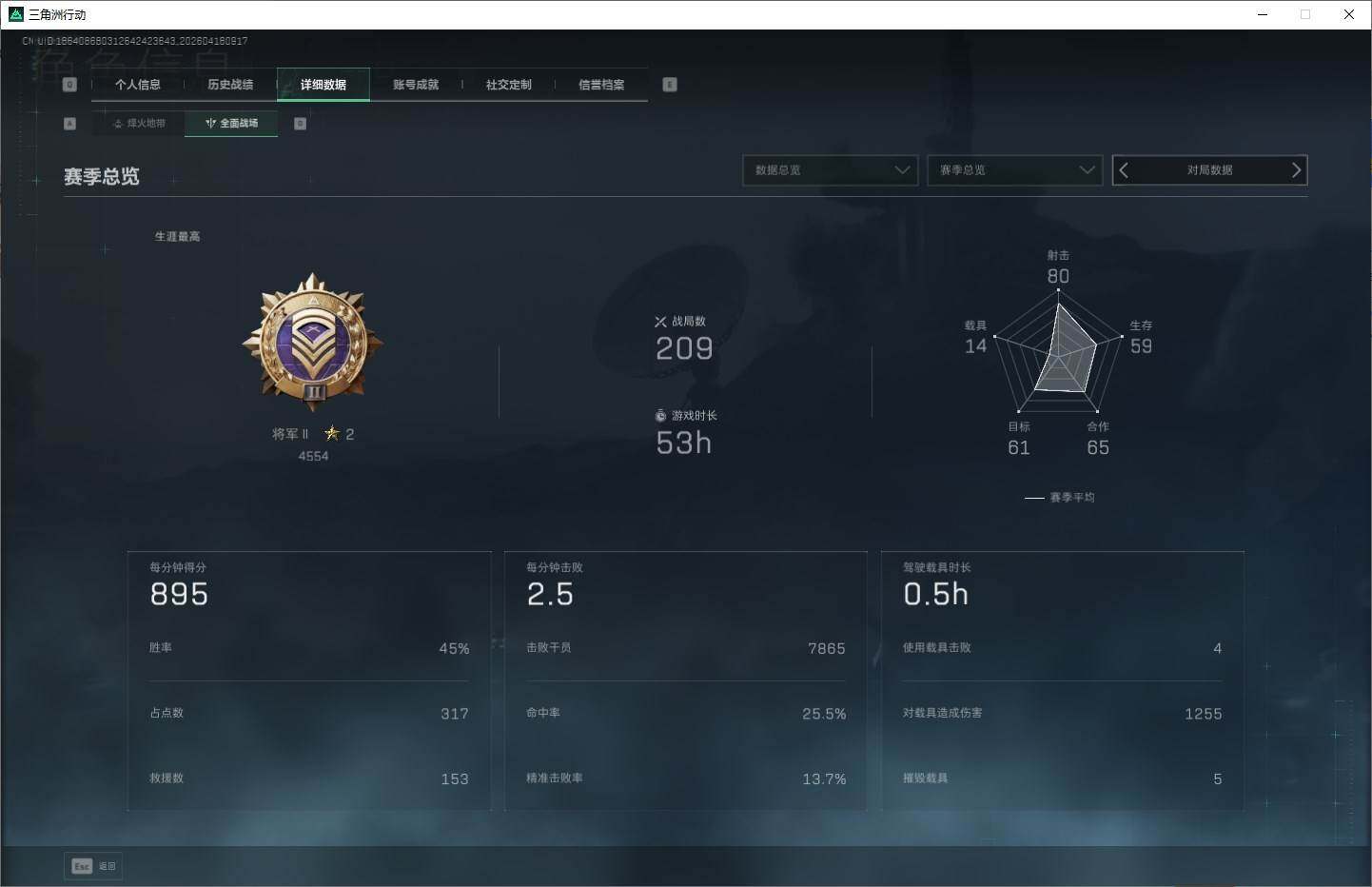Click the Q key hint icon left of tabs
1372x887 pixels.
(69, 85)
